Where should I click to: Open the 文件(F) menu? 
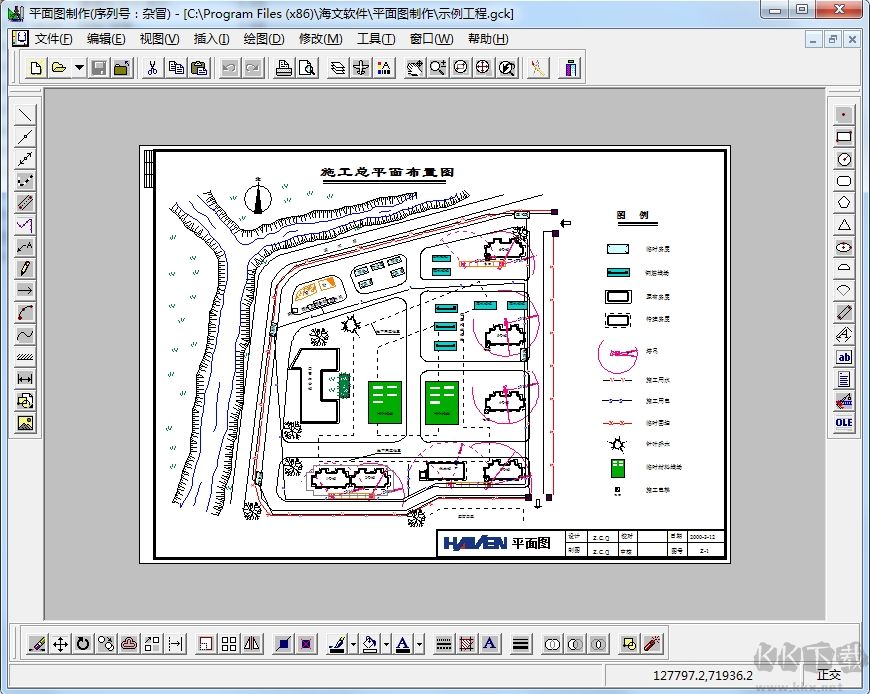click(x=53, y=39)
